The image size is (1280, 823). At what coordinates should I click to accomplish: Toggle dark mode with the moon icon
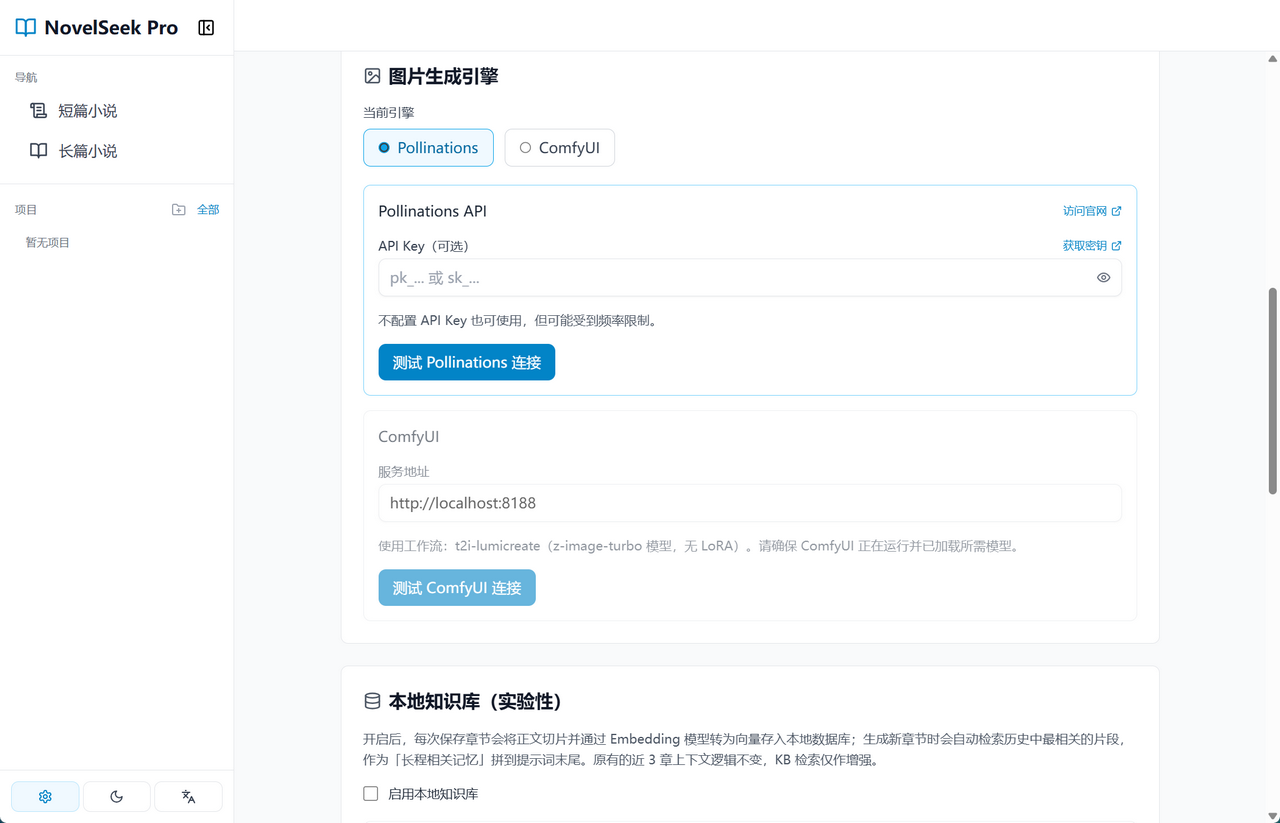coord(116,796)
